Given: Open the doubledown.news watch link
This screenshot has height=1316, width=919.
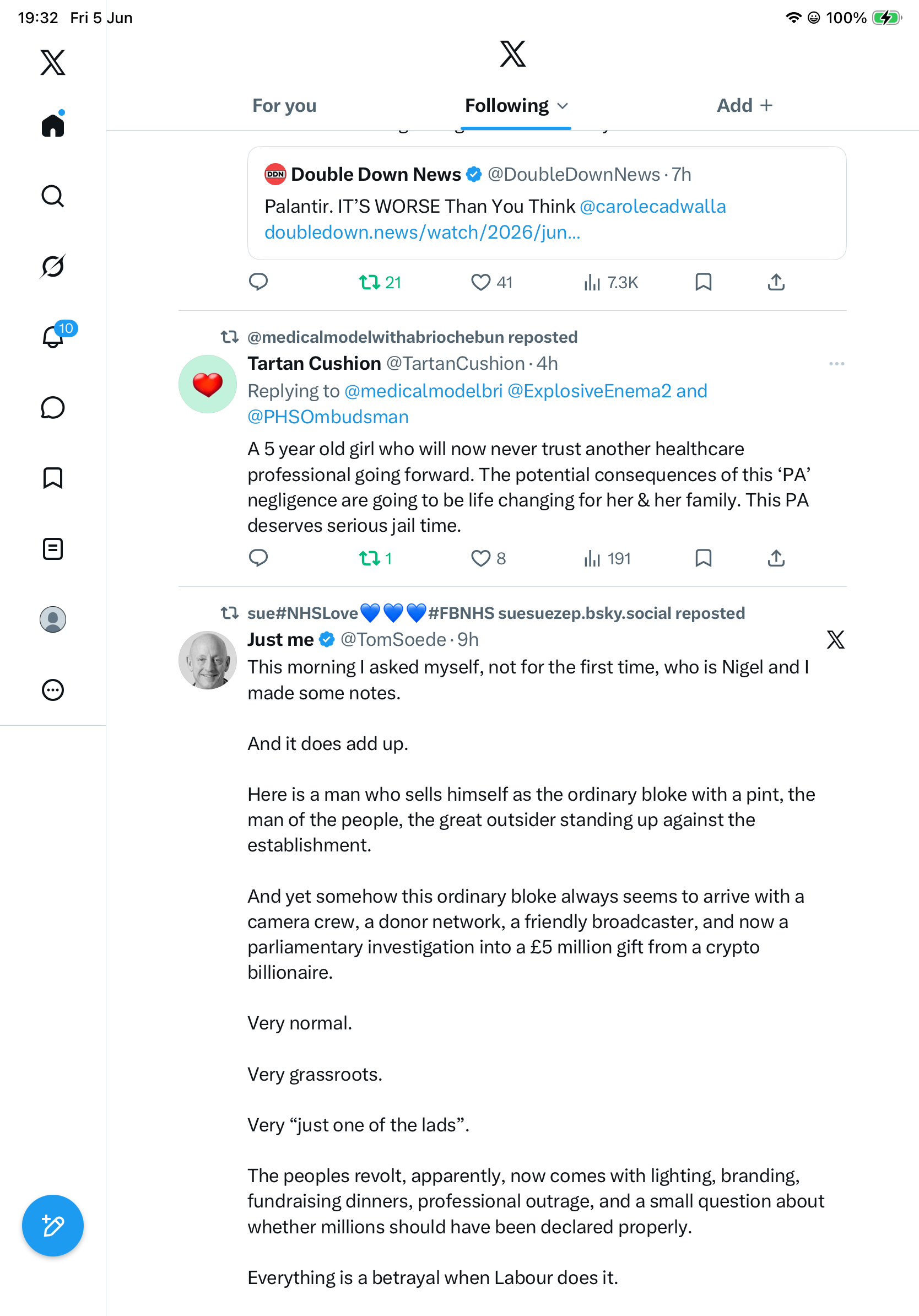Looking at the screenshot, I should point(422,232).
